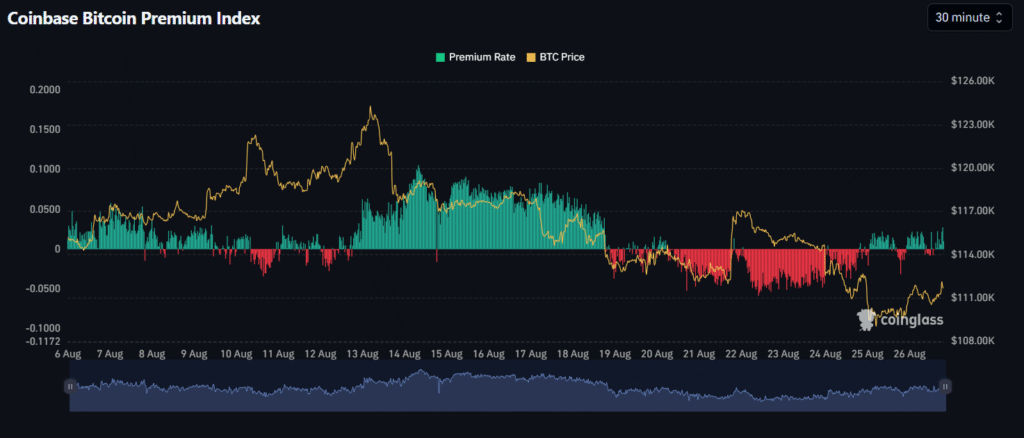The height and width of the screenshot is (438, 1024).
Task: Click the $123.00K price axis value
Action: coord(972,124)
